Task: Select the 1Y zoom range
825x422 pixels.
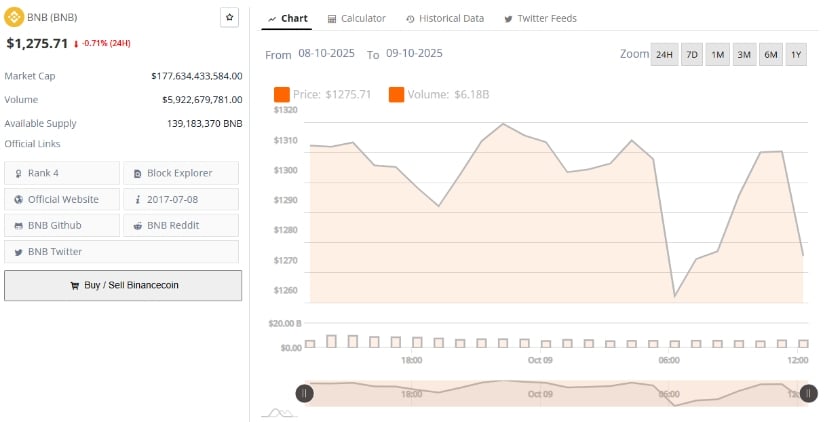Action: (x=797, y=54)
